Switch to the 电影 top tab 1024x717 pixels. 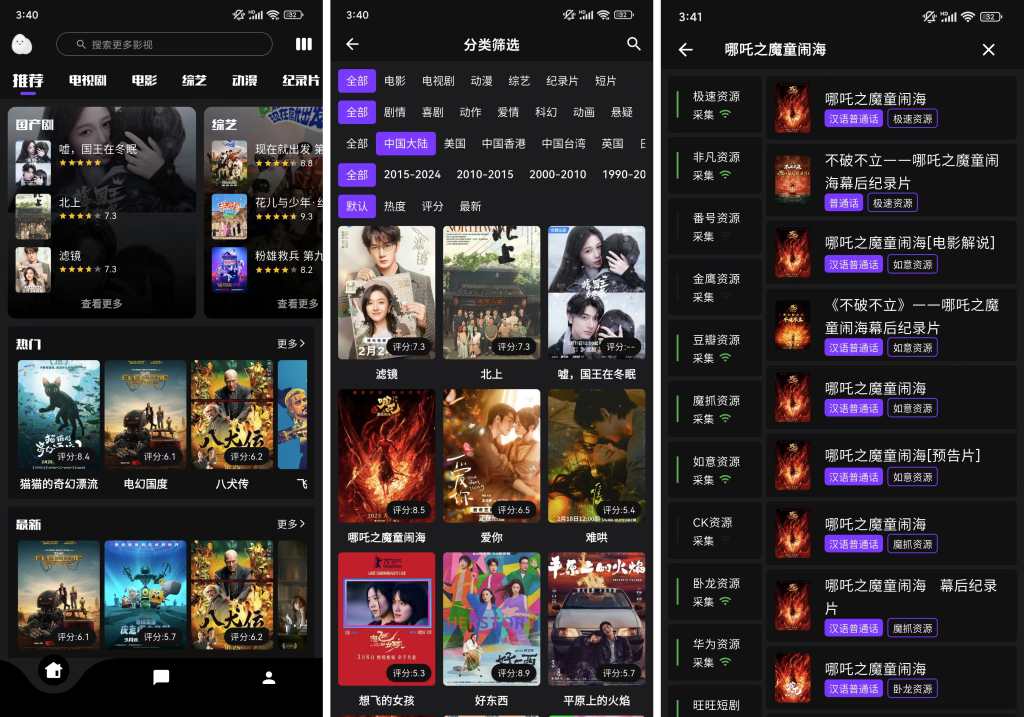pos(144,80)
